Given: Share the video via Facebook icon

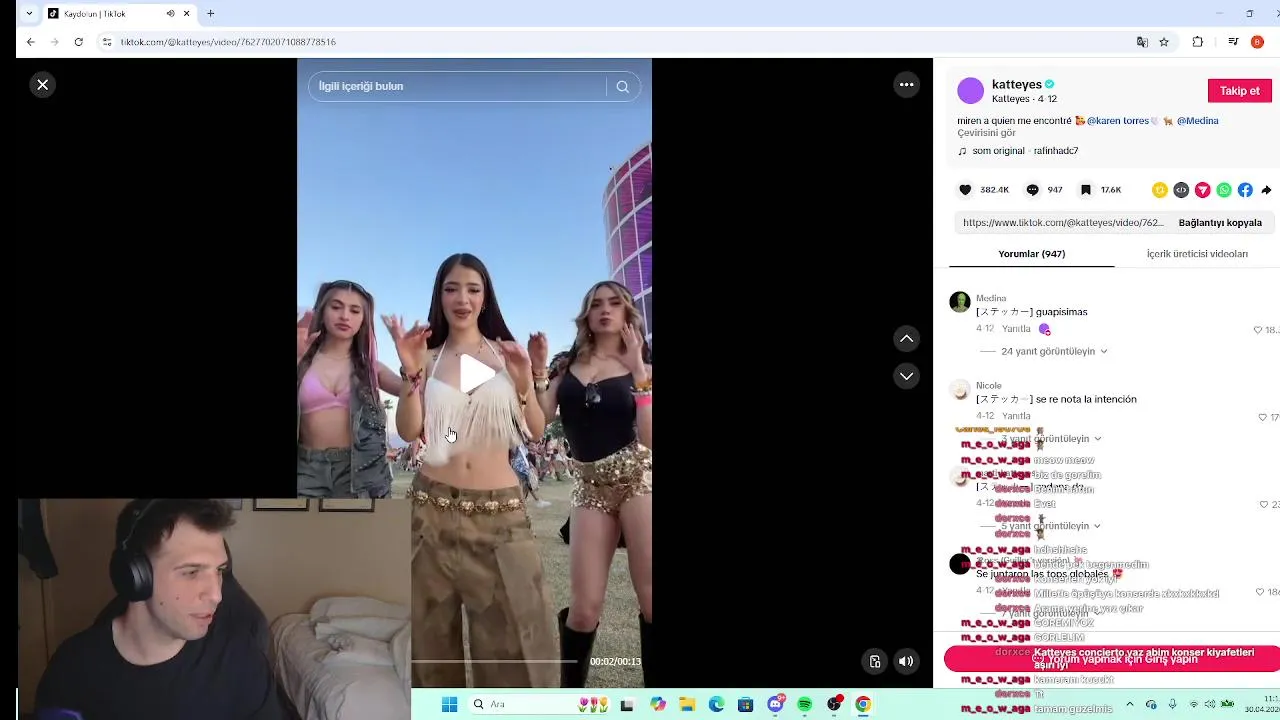Looking at the screenshot, I should 1245,190.
